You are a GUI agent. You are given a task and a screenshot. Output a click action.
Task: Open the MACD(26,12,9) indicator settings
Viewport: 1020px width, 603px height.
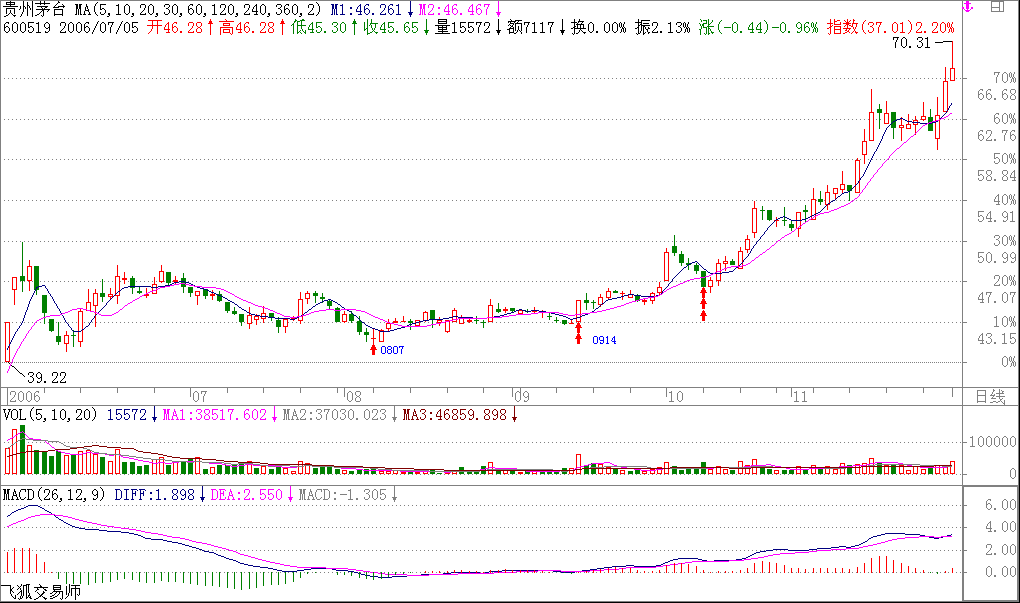pos(55,494)
